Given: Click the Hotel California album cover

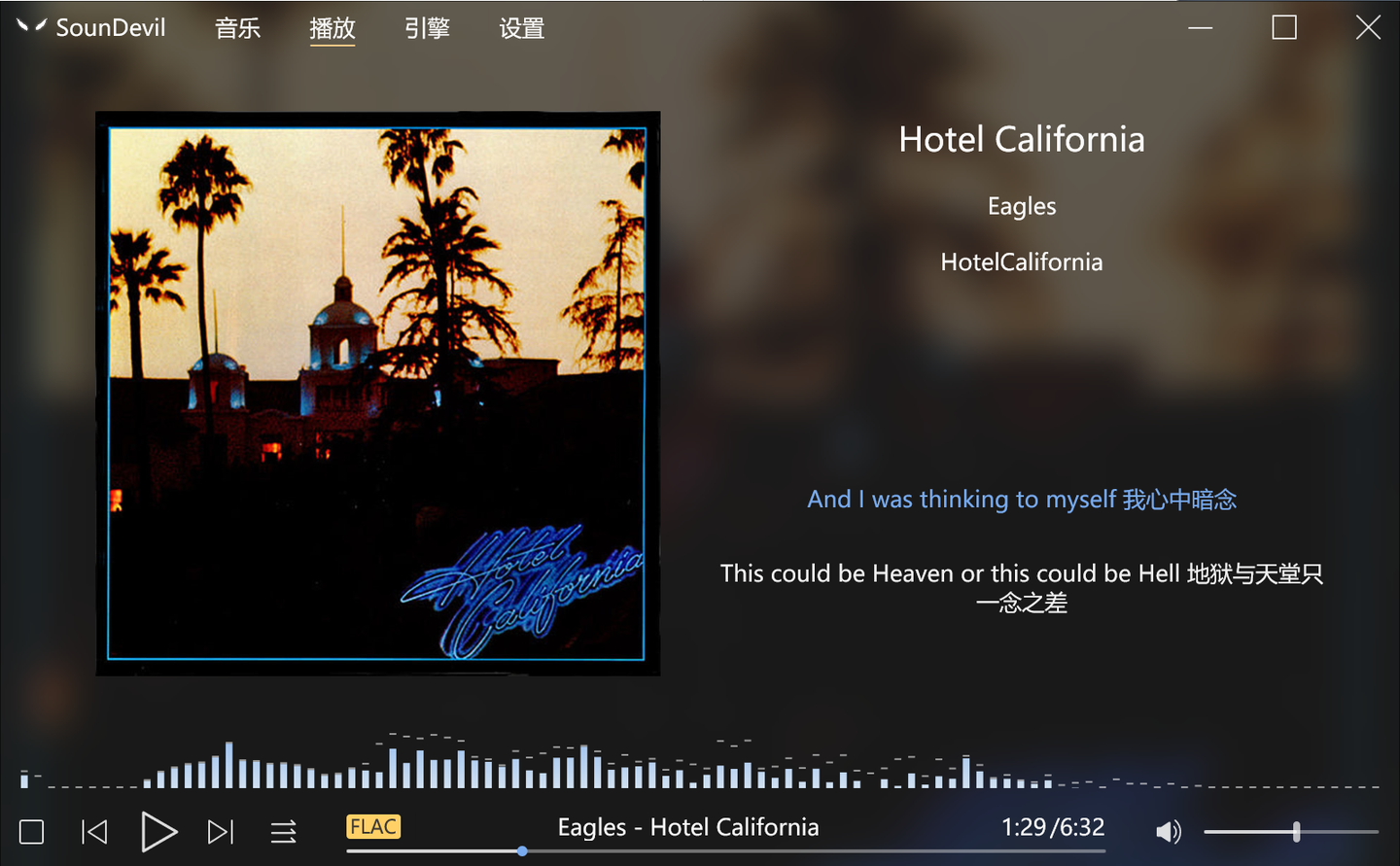Looking at the screenshot, I should (377, 394).
